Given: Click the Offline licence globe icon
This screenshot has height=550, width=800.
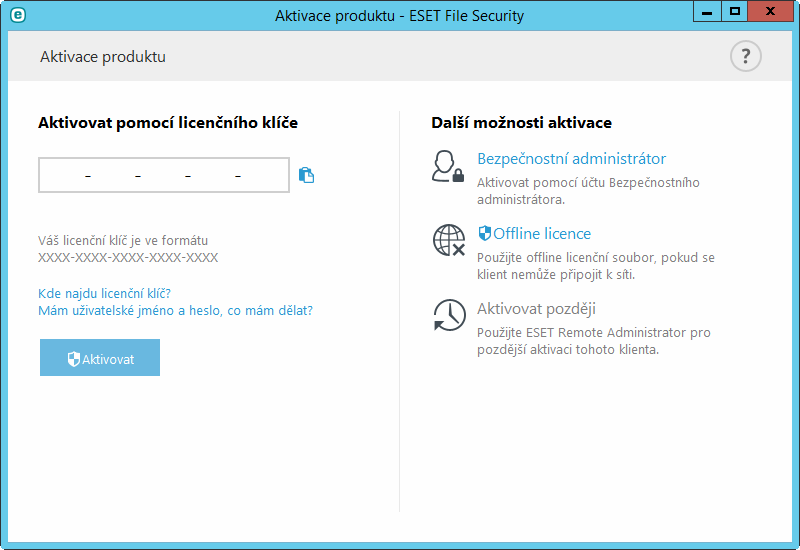Looking at the screenshot, I should pyautogui.click(x=449, y=240).
